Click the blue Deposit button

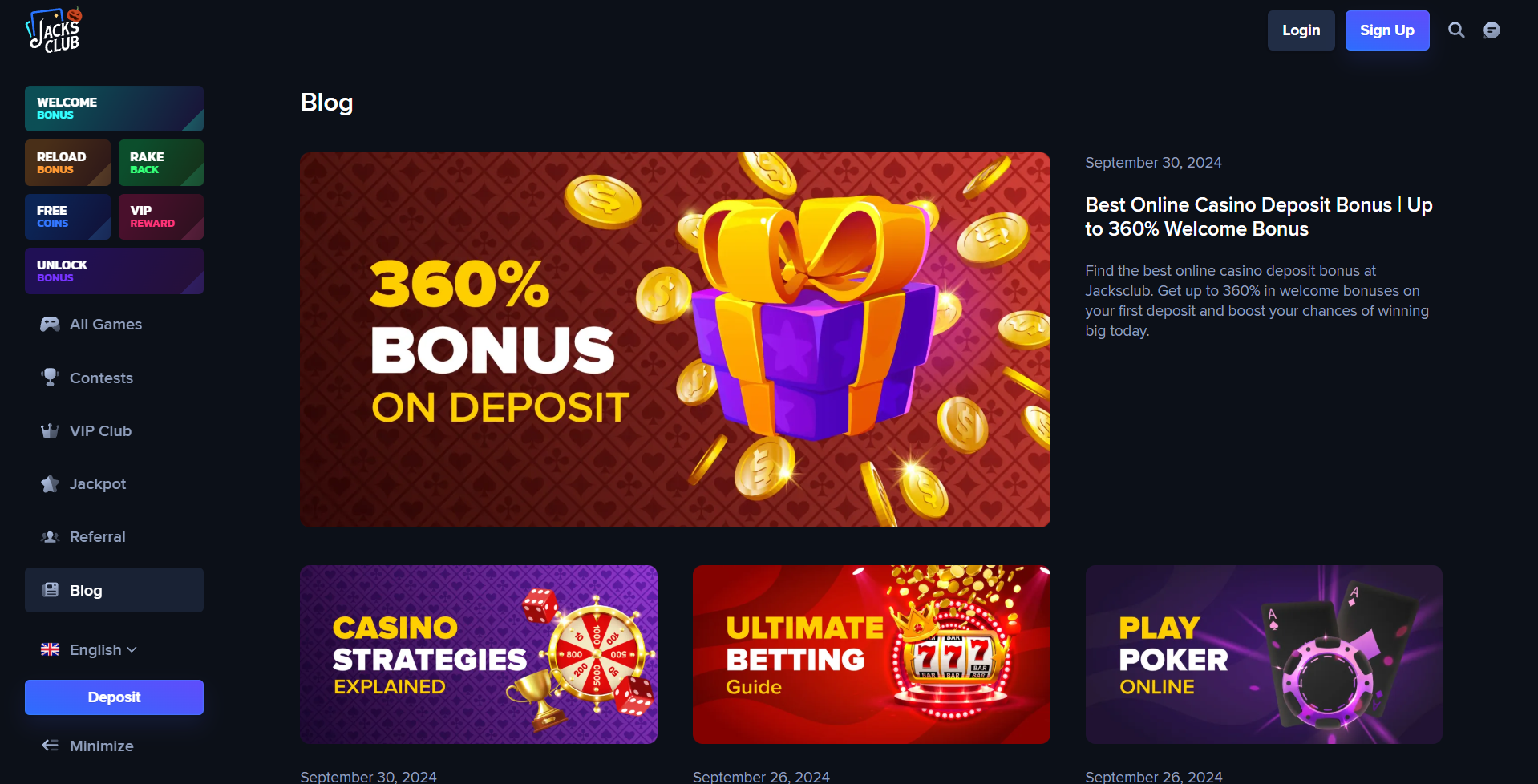tap(114, 697)
